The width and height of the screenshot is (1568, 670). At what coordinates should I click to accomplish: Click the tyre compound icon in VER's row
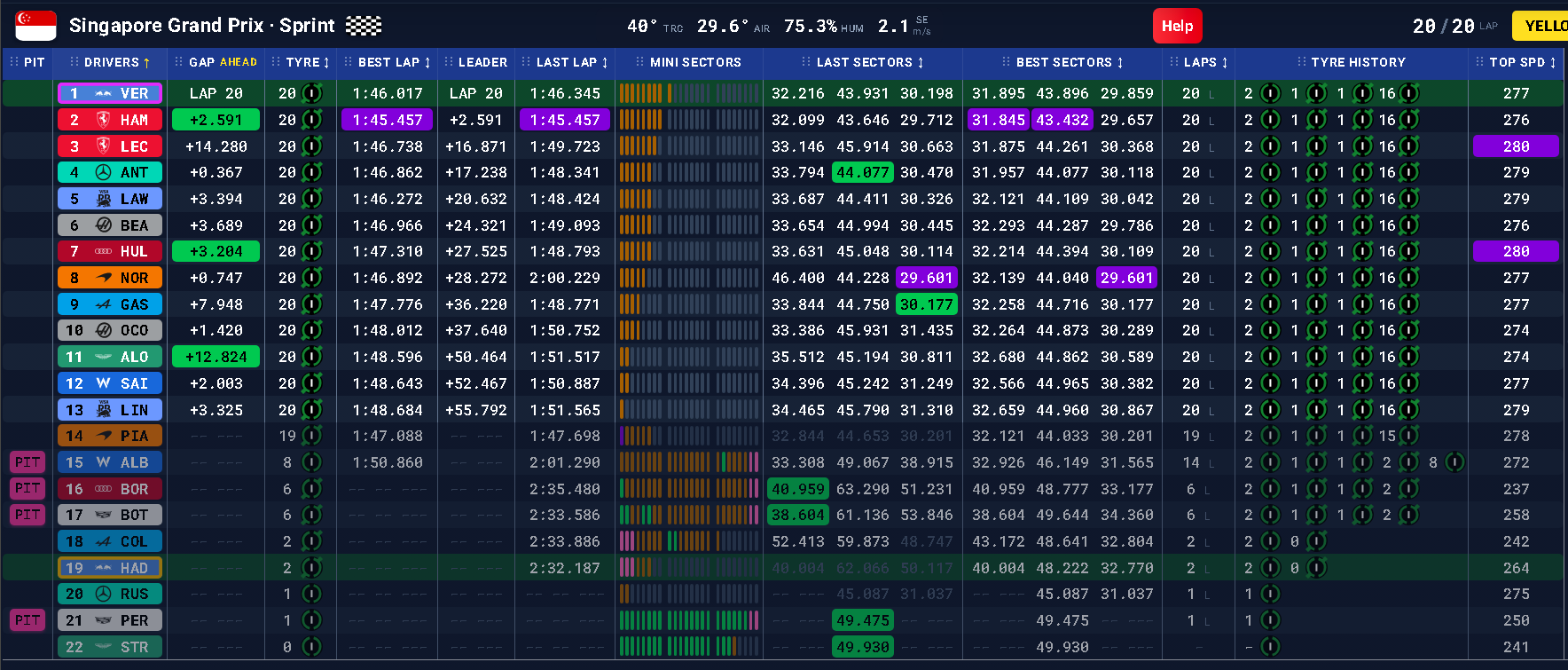[311, 93]
